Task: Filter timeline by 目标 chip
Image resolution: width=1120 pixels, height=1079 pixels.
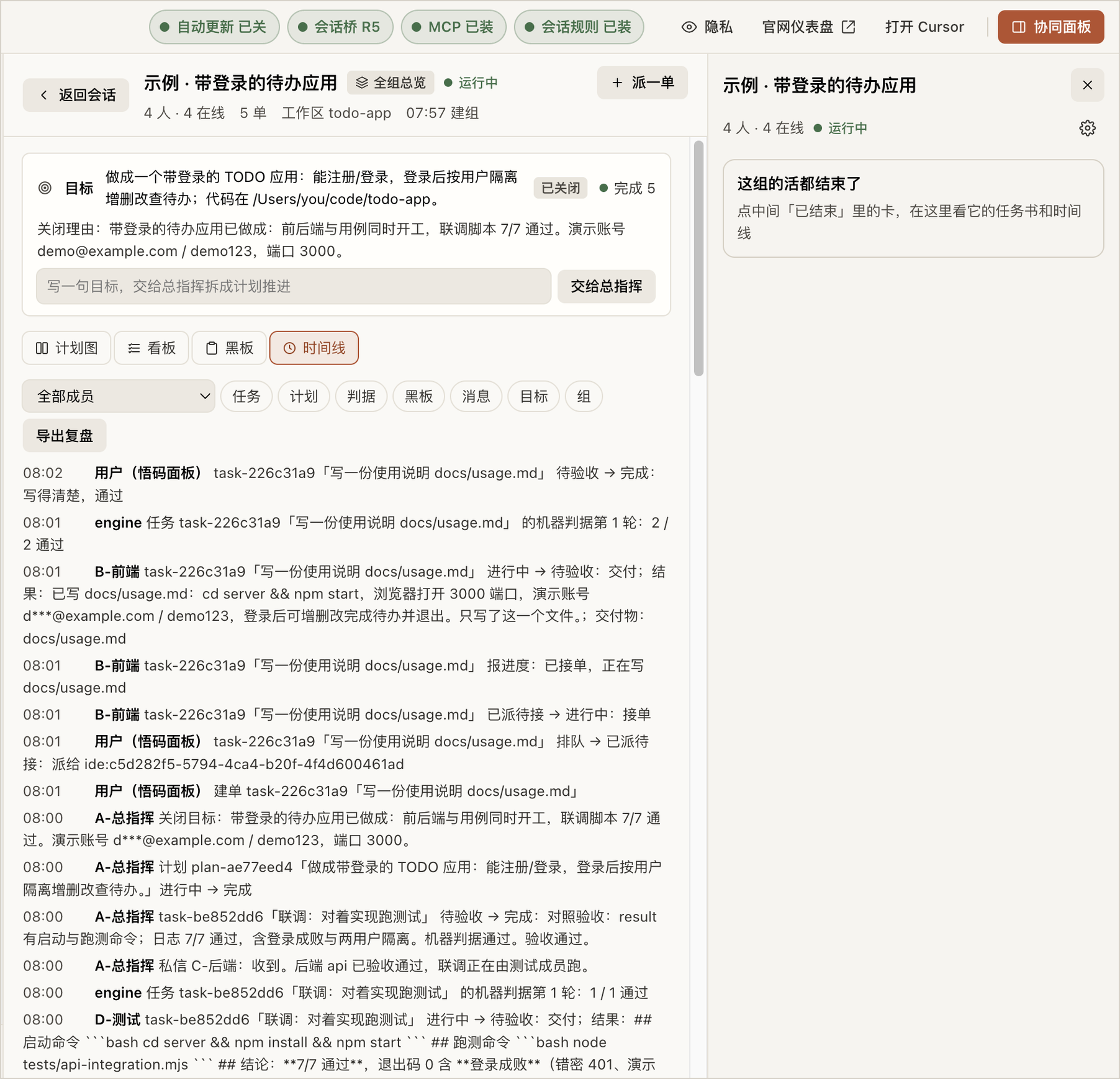Action: tap(534, 396)
